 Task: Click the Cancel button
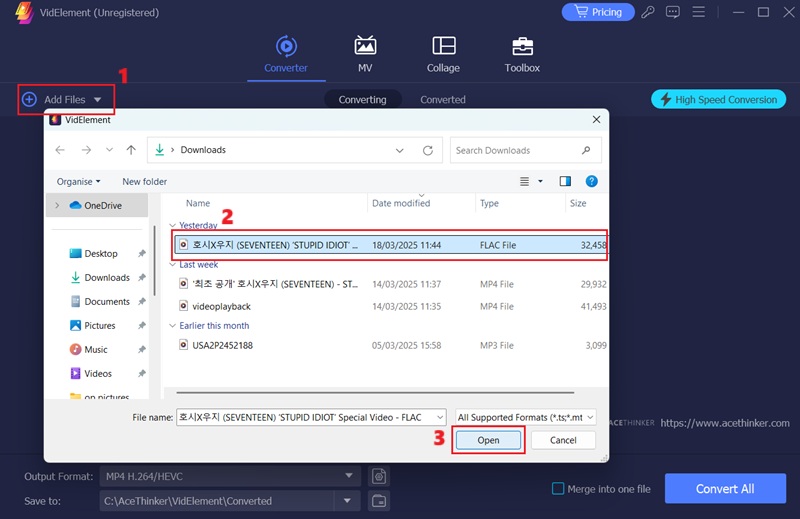(x=563, y=440)
